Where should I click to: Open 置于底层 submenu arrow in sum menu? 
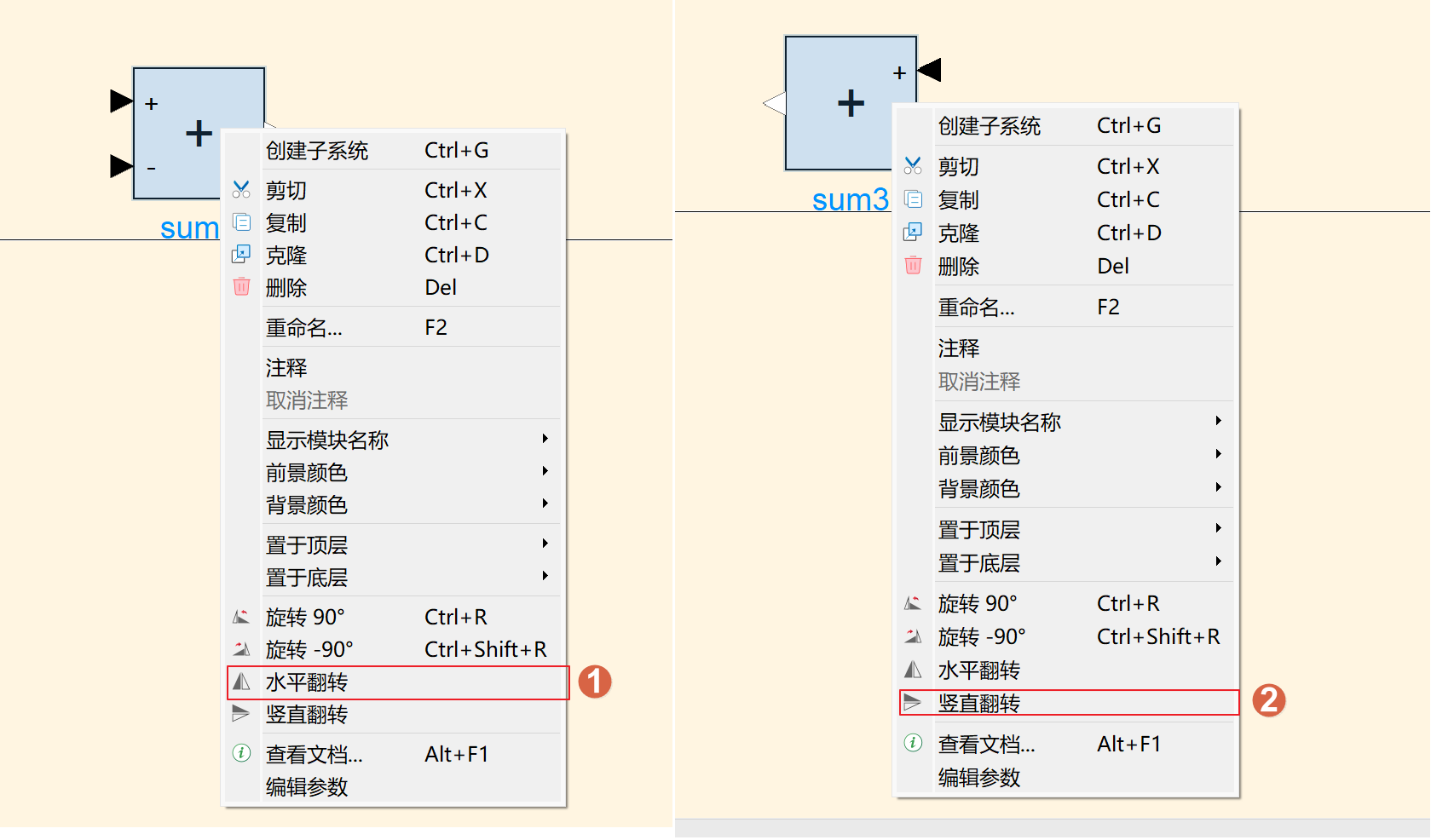click(545, 577)
